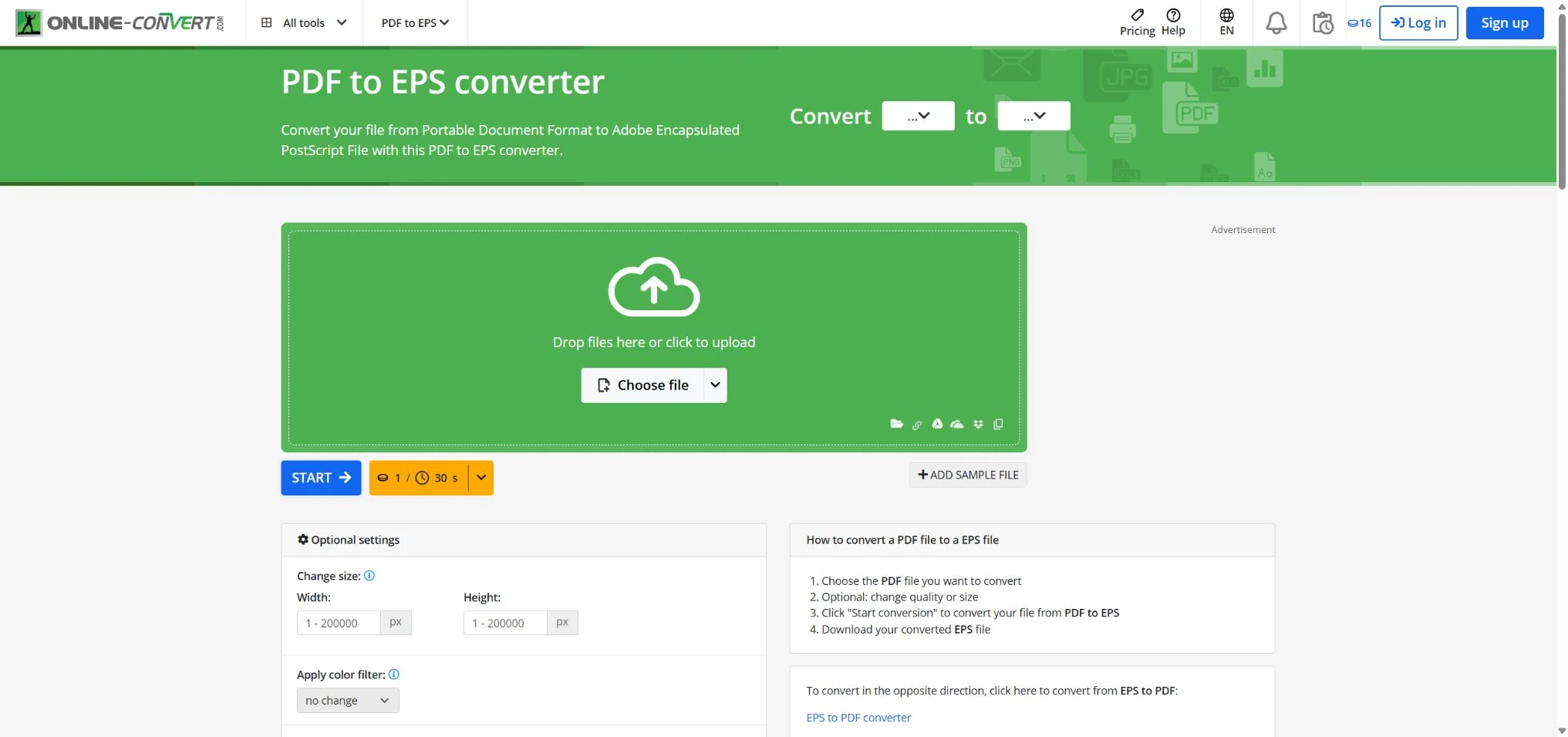Expand the orange credits dropdown arrow
This screenshot has width=1568, height=737.
[x=481, y=478]
